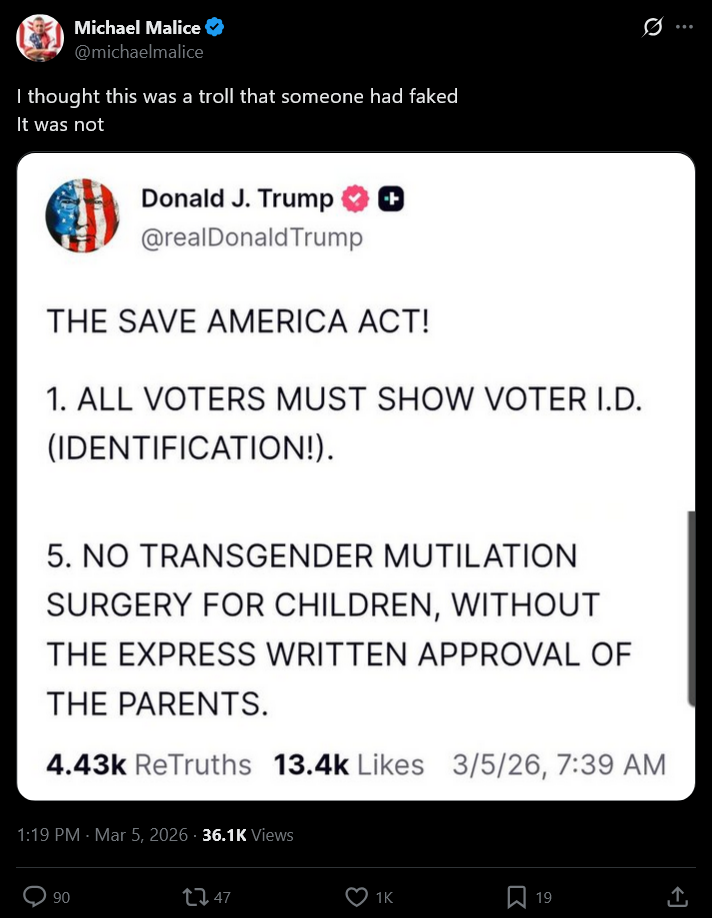712x918 pixels.
Task: Click the black plus badge next to Trump's name
Action: [391, 199]
